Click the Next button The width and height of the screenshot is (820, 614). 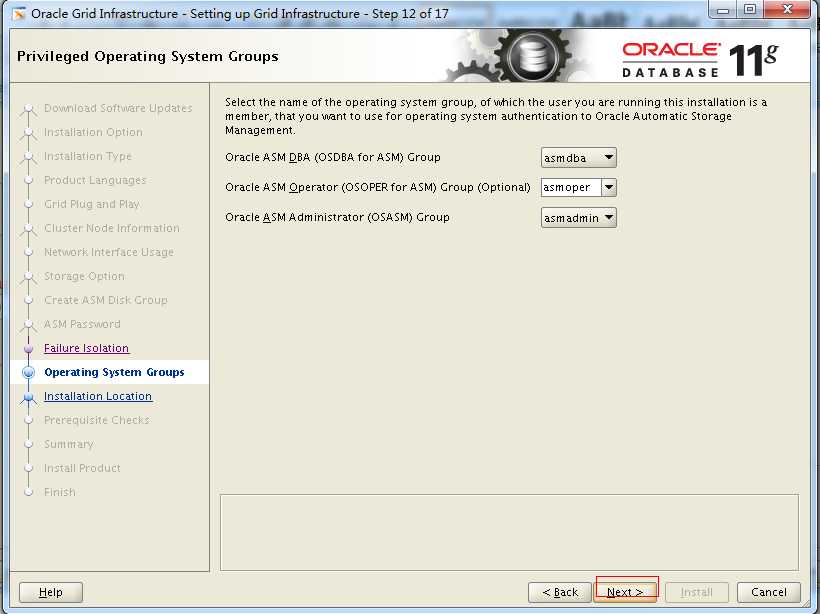point(625,592)
